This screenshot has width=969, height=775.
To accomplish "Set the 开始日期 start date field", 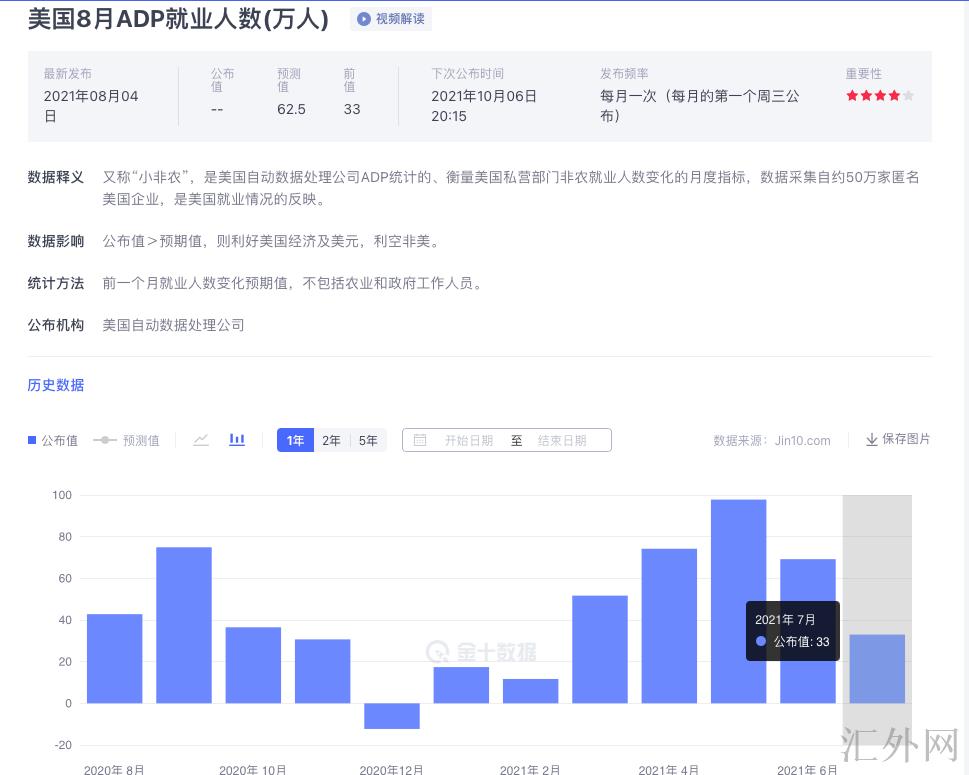I will pyautogui.click(x=468, y=440).
